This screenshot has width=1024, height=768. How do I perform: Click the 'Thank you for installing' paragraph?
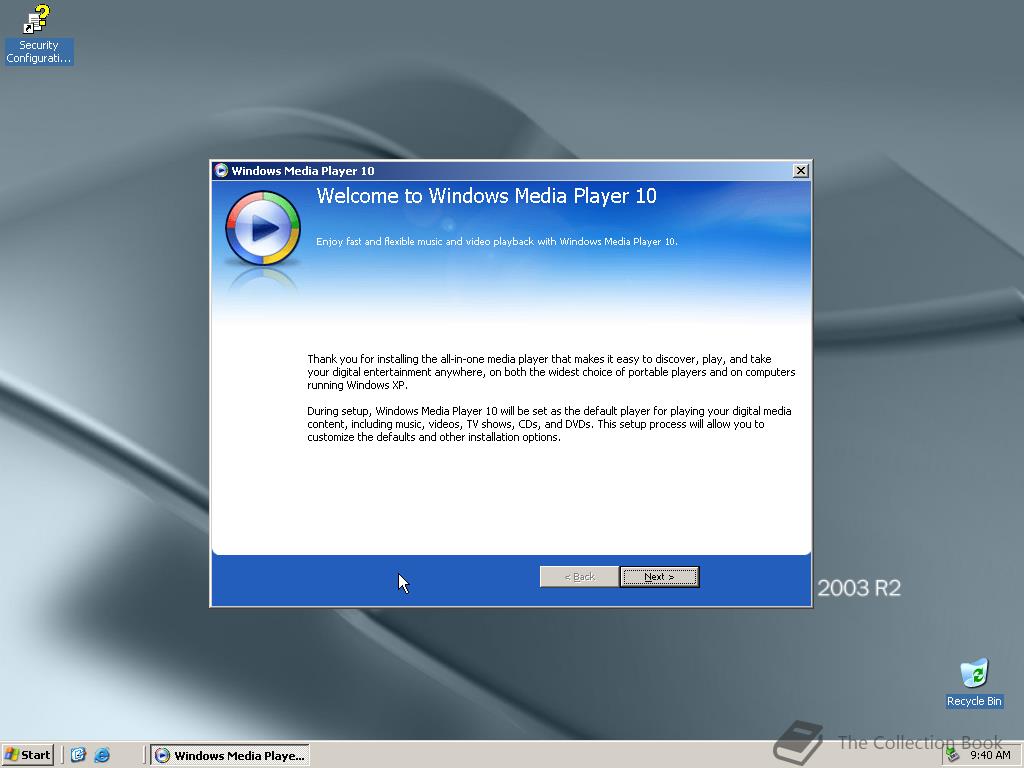click(551, 372)
